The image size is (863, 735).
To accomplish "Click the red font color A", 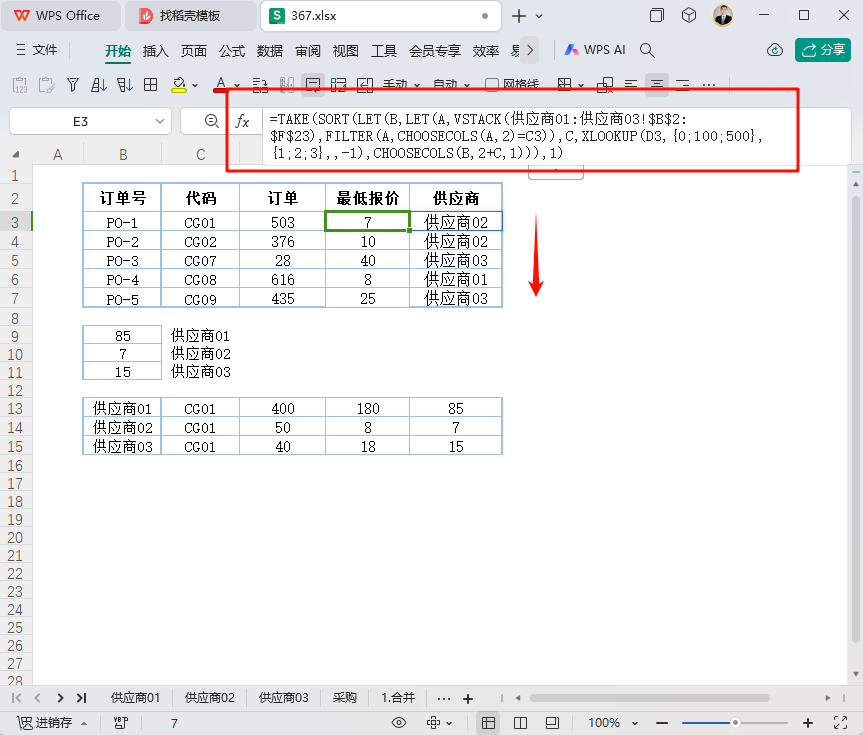I will pos(221,85).
